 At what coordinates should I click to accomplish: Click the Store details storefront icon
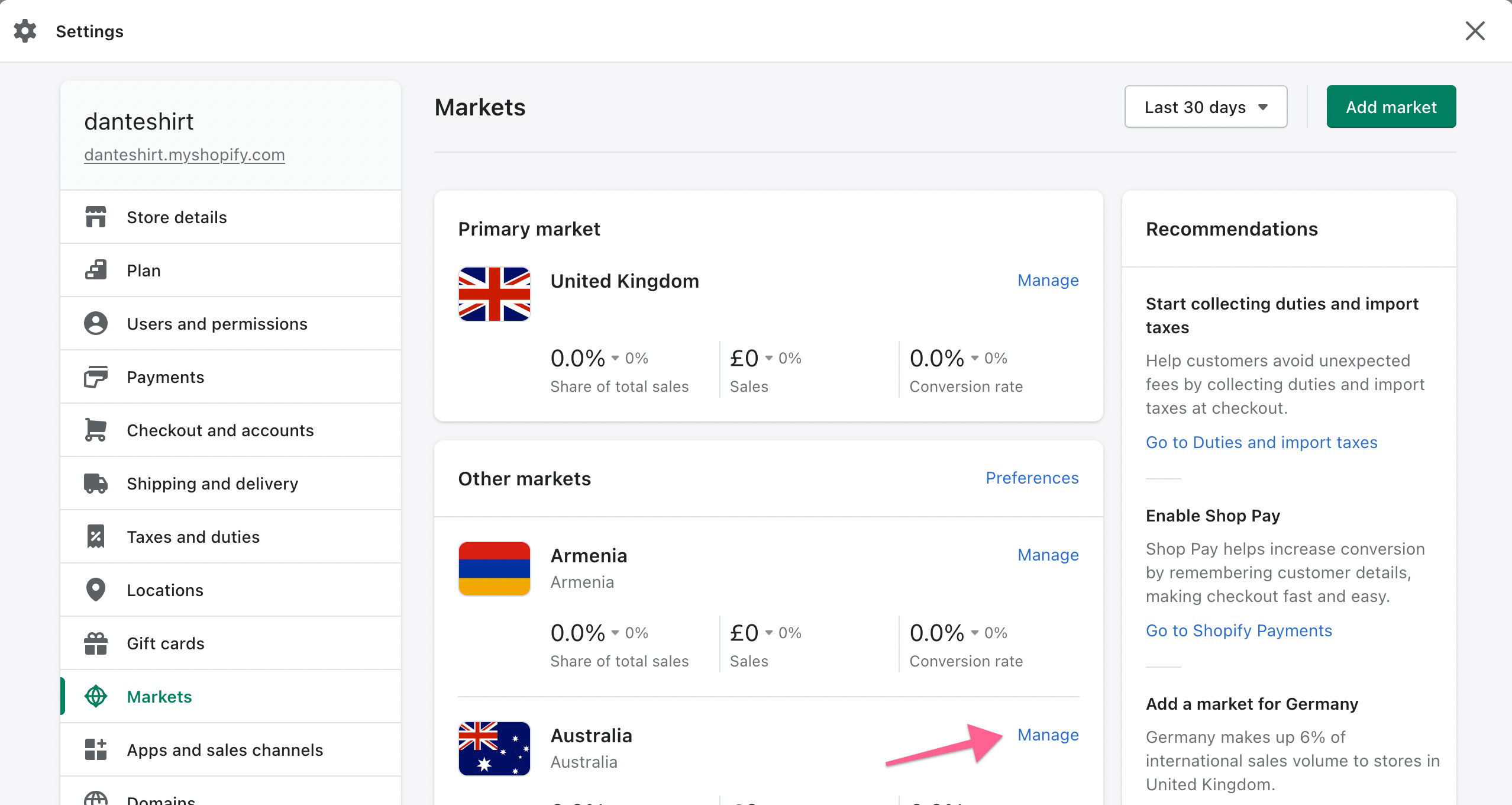point(96,217)
